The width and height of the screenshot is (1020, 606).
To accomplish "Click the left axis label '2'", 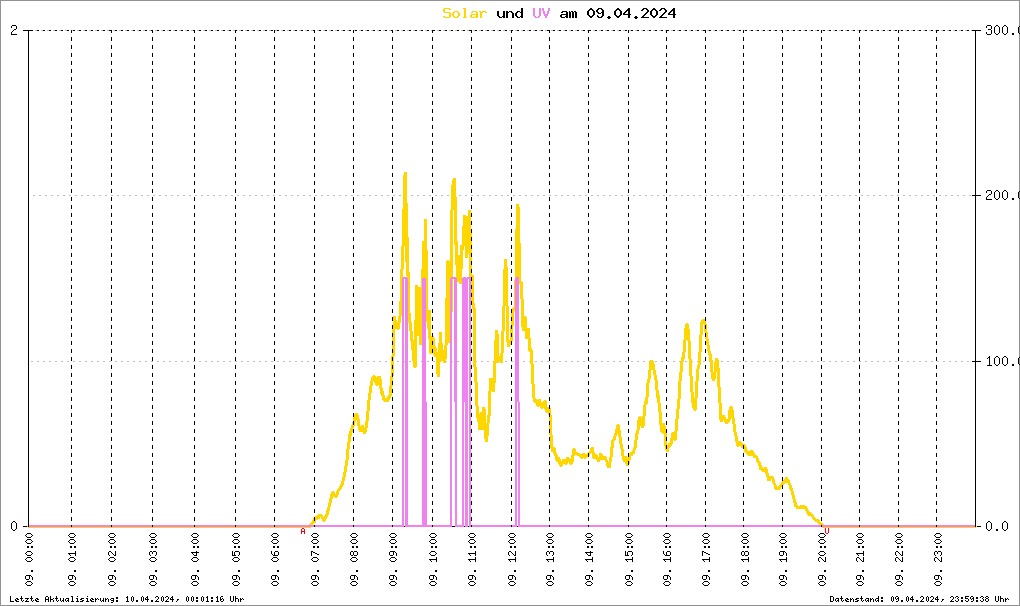I will pos(14,31).
